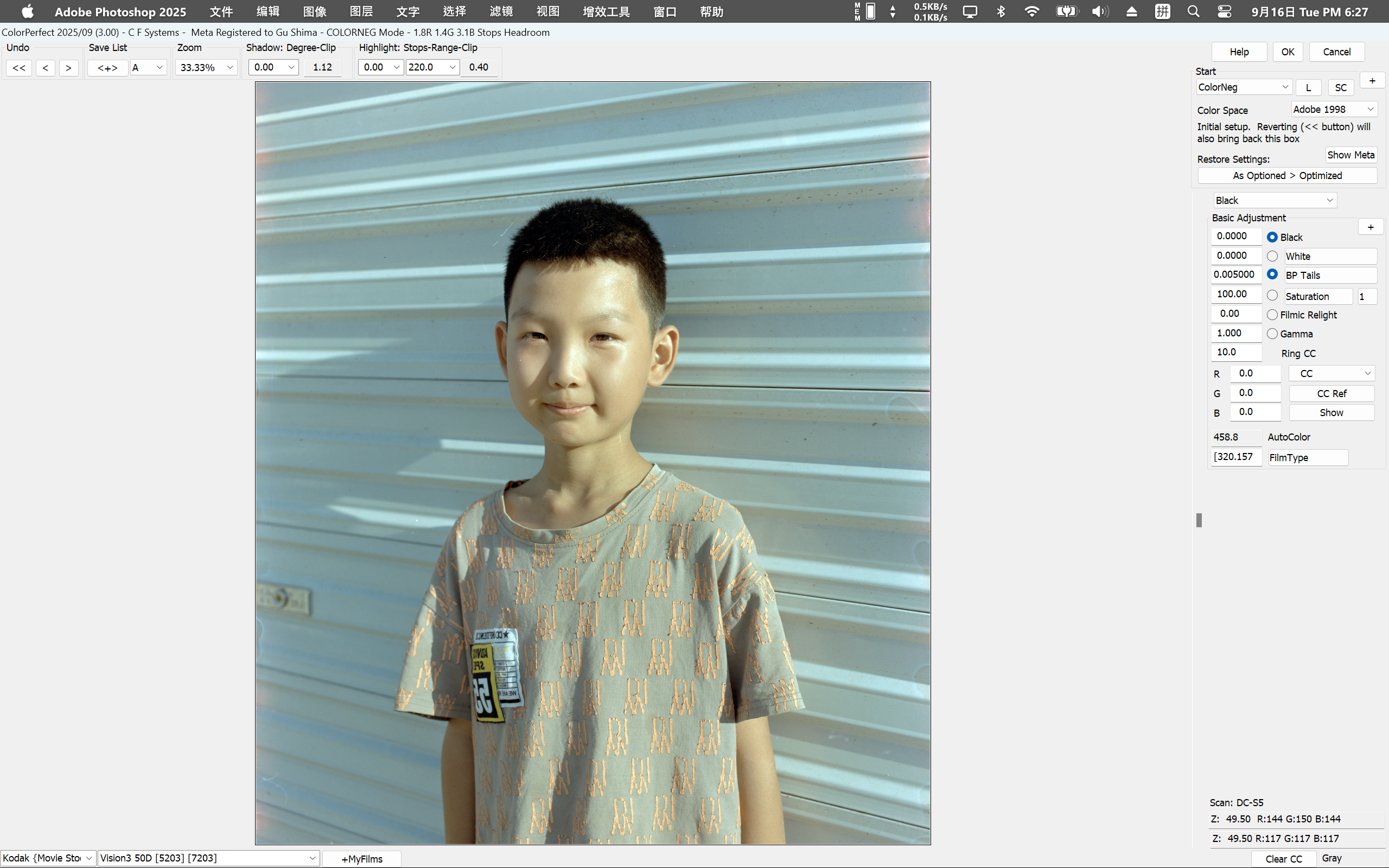The width and height of the screenshot is (1389, 868).
Task: Select the Gamma radio button
Action: [1272, 334]
